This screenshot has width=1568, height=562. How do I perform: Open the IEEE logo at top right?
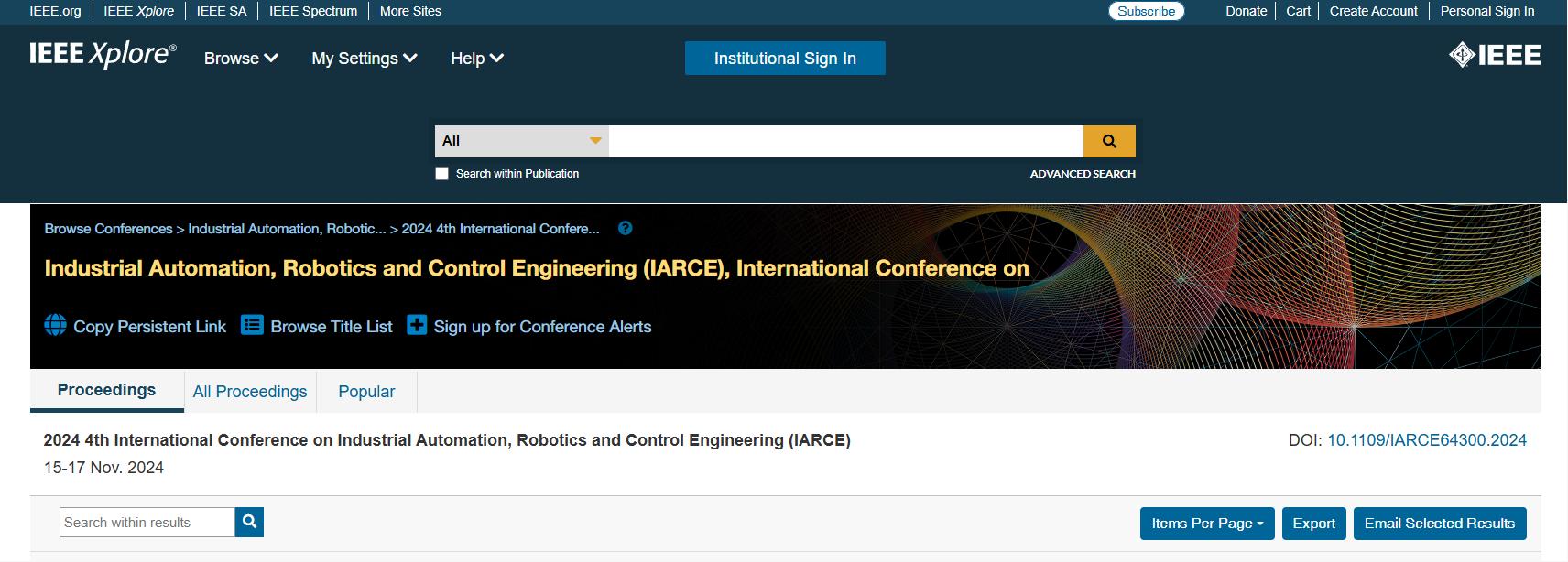click(1494, 56)
